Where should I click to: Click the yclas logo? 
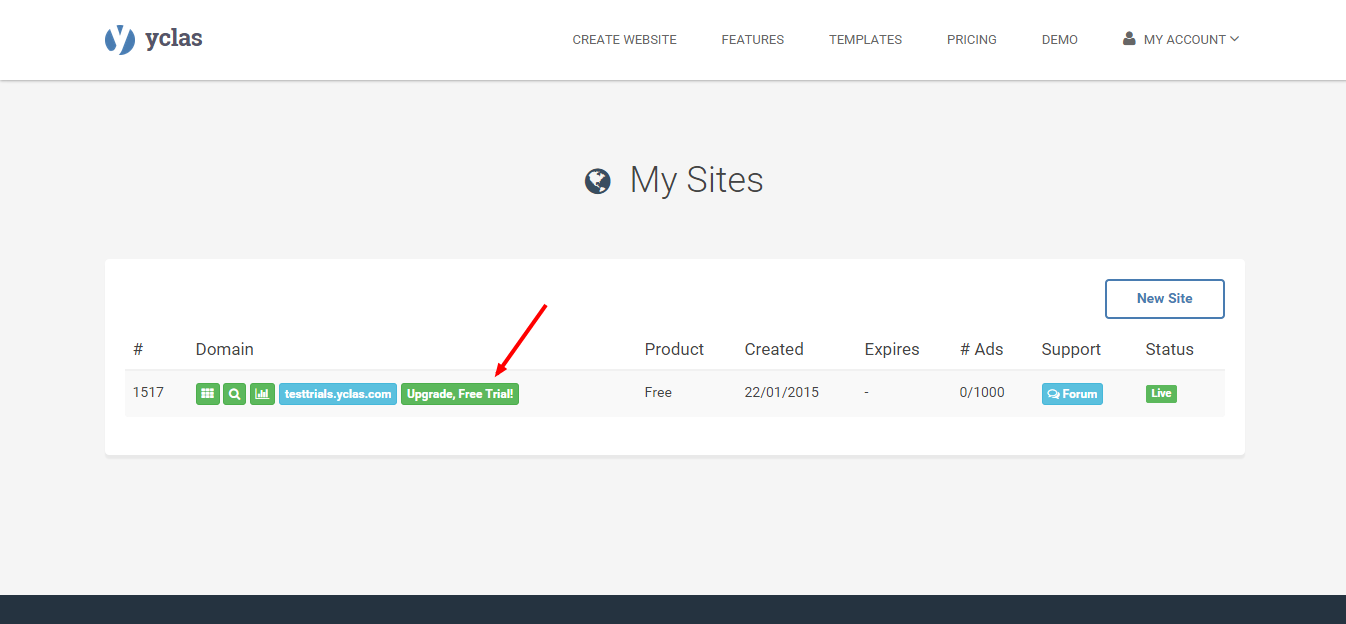tap(154, 40)
